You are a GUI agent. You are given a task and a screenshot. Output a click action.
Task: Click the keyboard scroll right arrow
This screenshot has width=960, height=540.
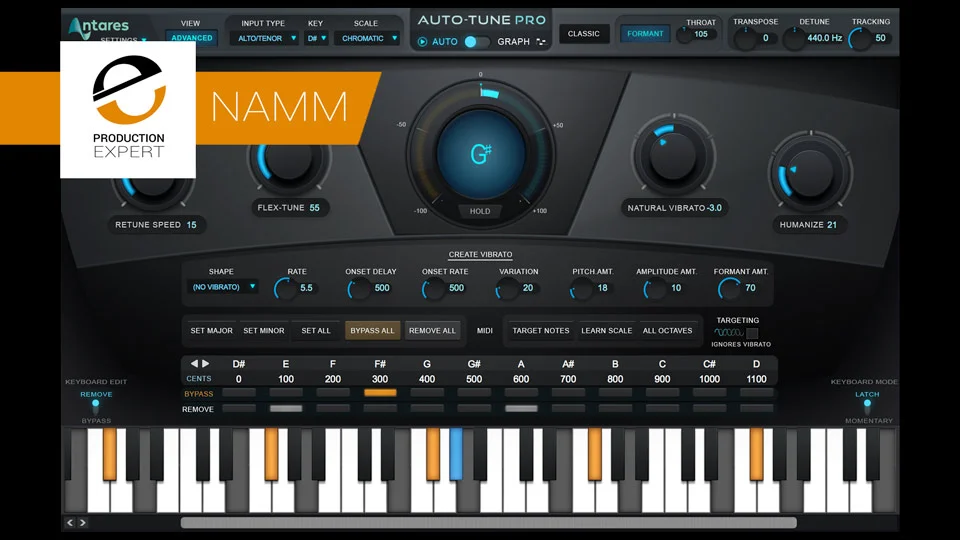pos(83,522)
